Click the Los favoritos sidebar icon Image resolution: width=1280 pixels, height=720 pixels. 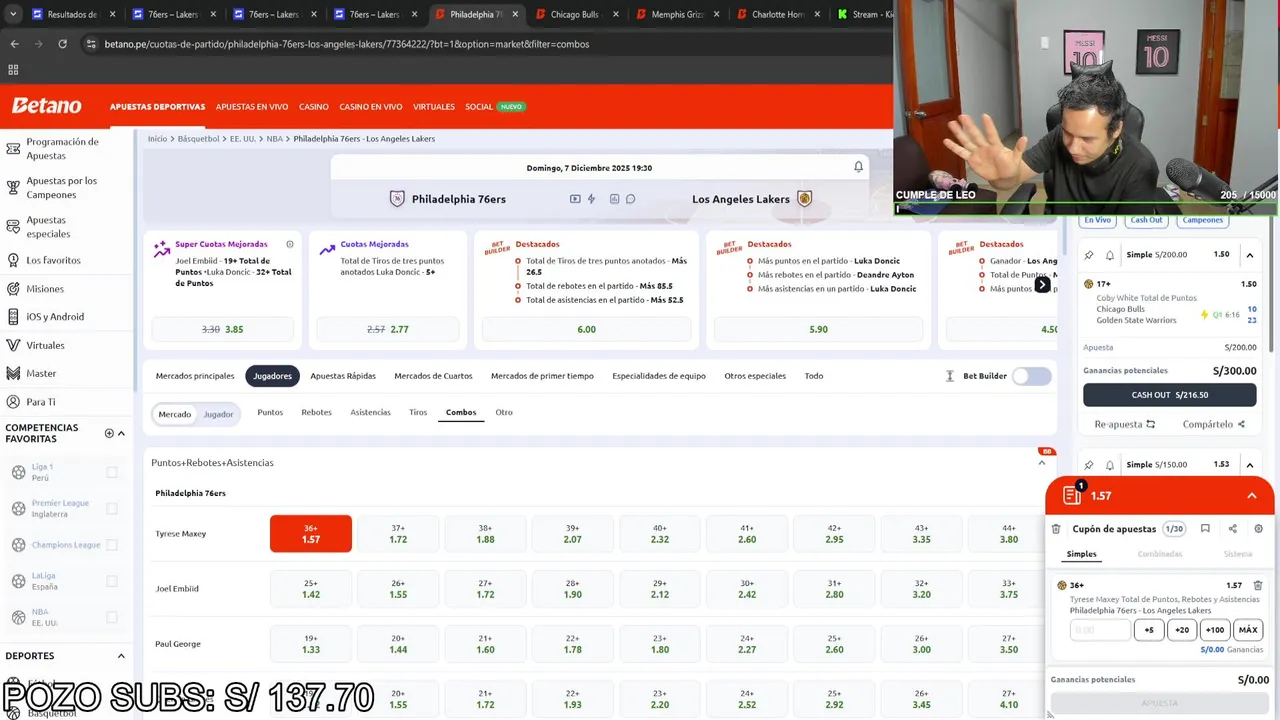click(13, 260)
